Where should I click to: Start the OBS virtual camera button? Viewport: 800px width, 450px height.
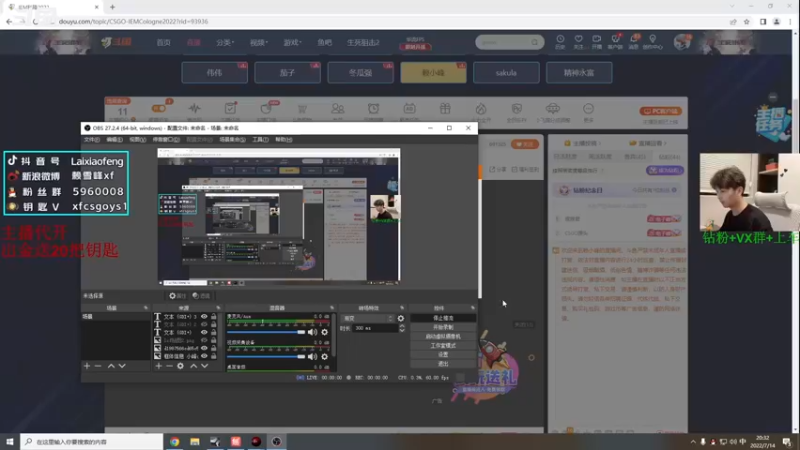[443, 336]
